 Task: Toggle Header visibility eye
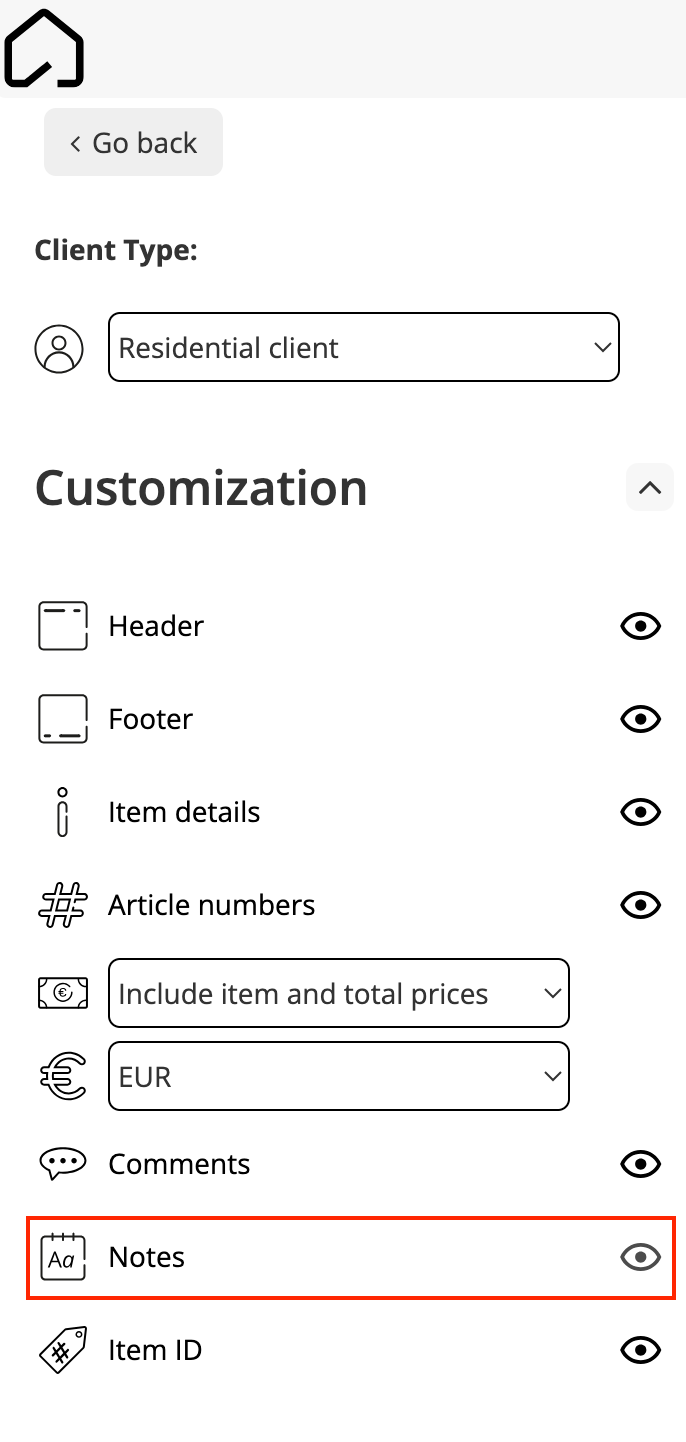coord(641,626)
